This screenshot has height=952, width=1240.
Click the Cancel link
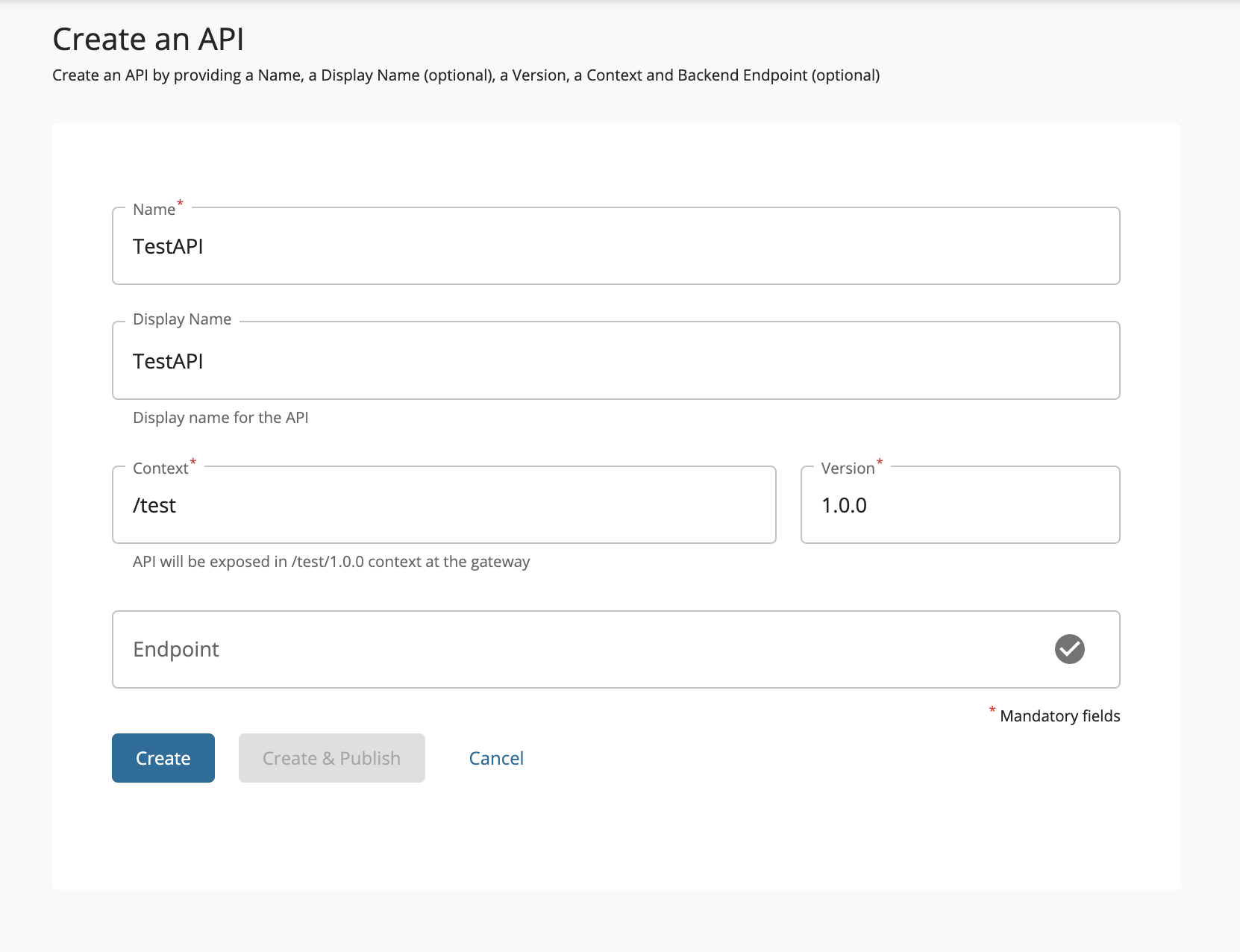pos(496,757)
